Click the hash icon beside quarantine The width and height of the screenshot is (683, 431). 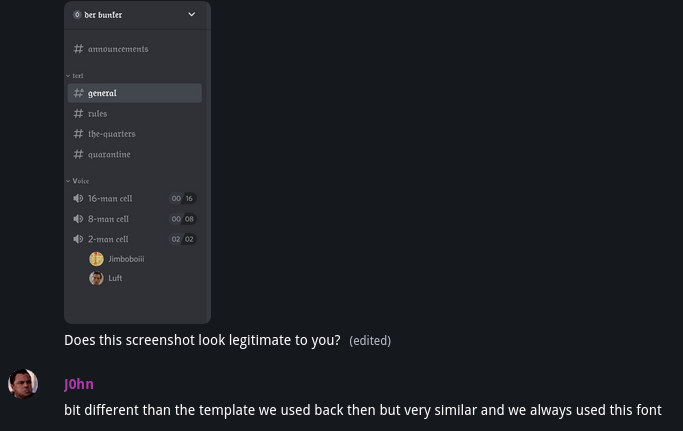click(78, 154)
